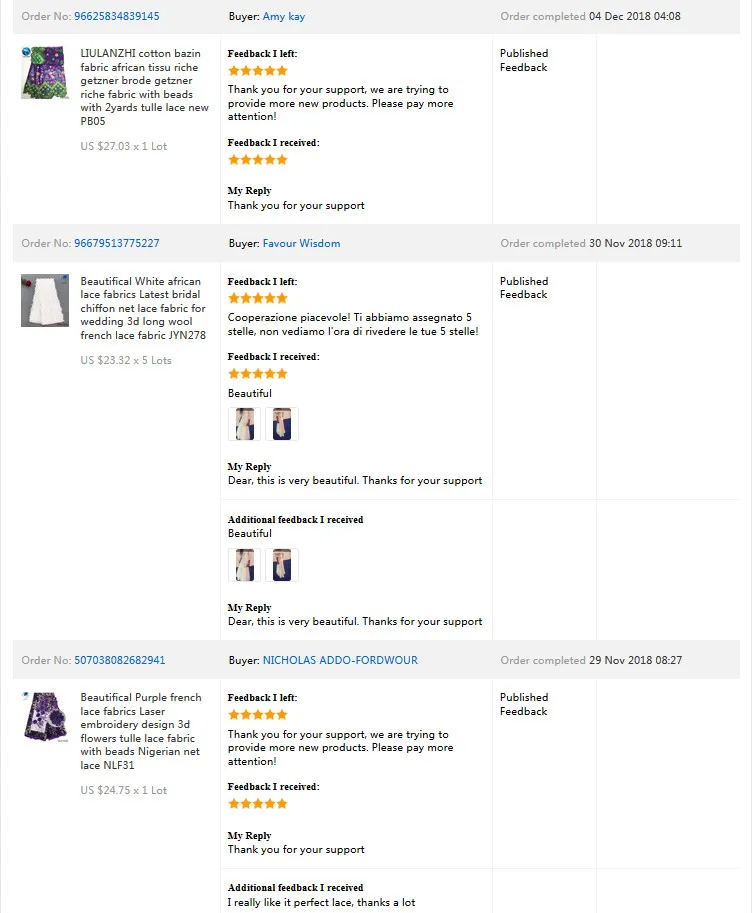This screenshot has width=752, height=913.
Task: View buyer Favour Wisdom's profile
Action: click(x=301, y=243)
